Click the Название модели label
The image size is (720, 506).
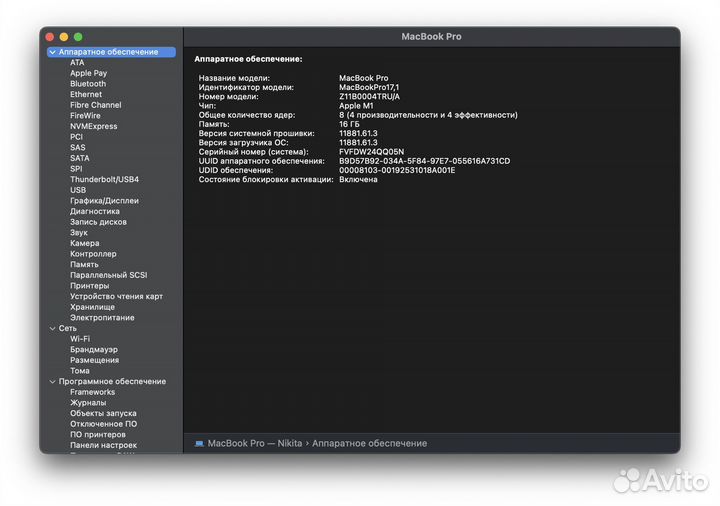tap(234, 78)
